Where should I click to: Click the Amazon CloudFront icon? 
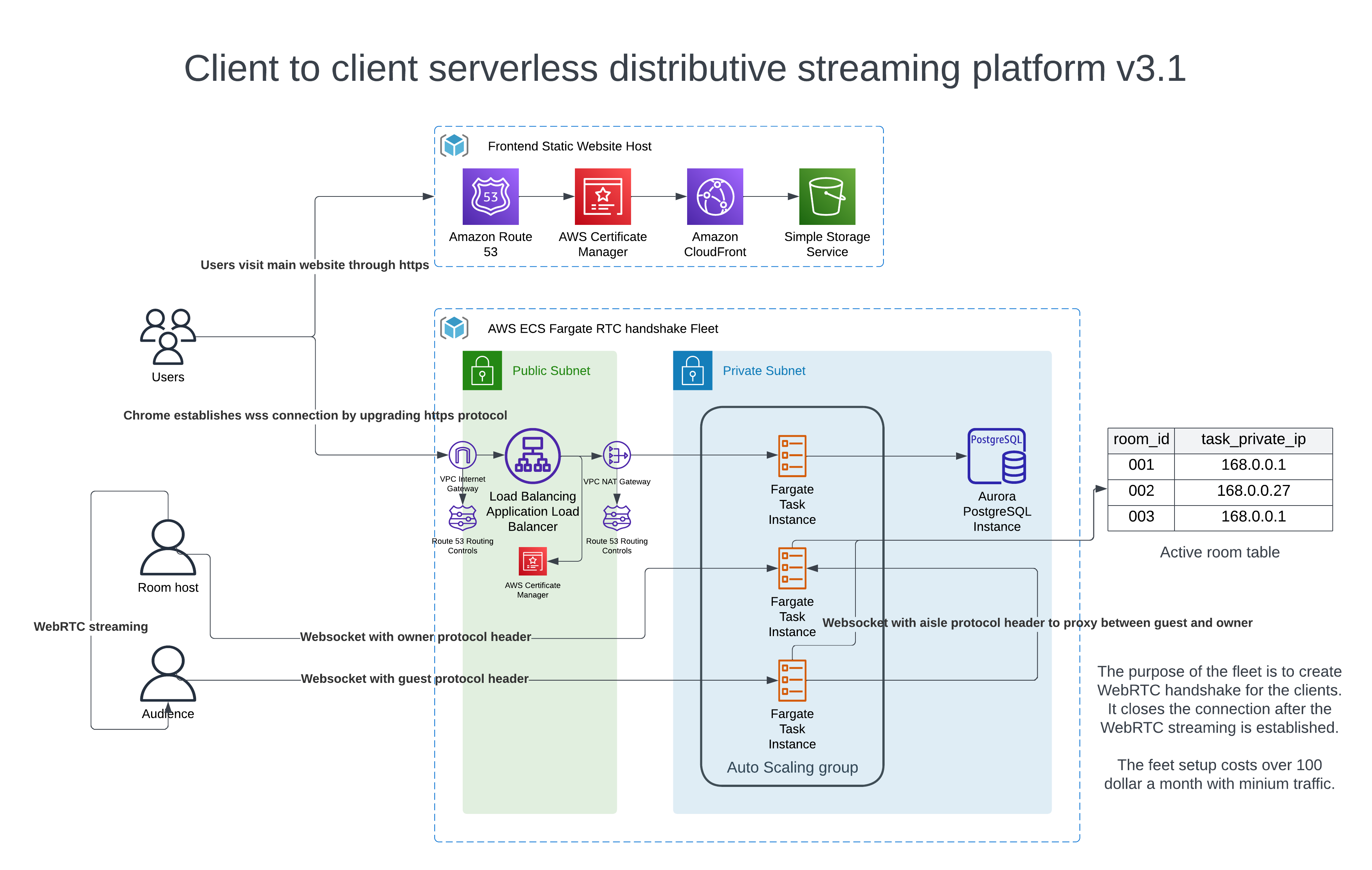click(714, 196)
